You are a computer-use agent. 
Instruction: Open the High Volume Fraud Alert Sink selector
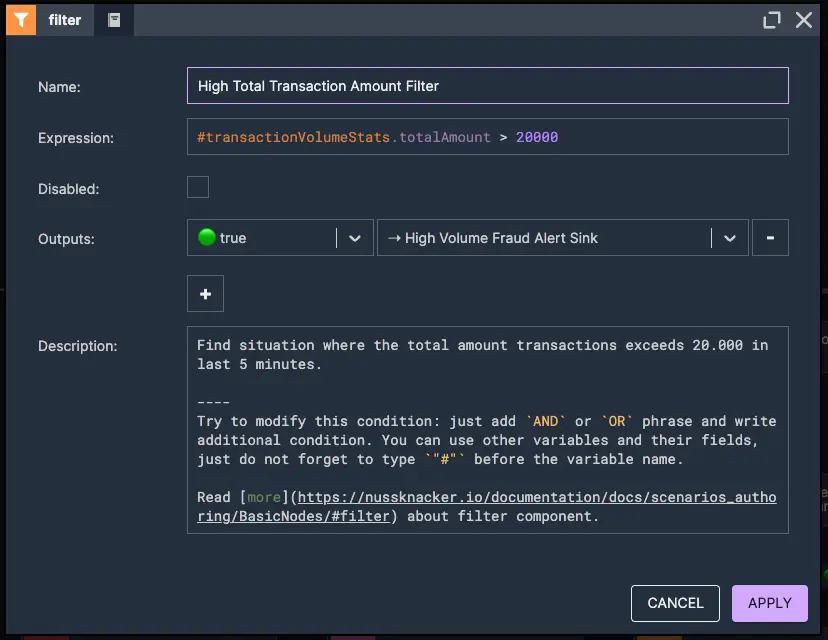(x=562, y=238)
